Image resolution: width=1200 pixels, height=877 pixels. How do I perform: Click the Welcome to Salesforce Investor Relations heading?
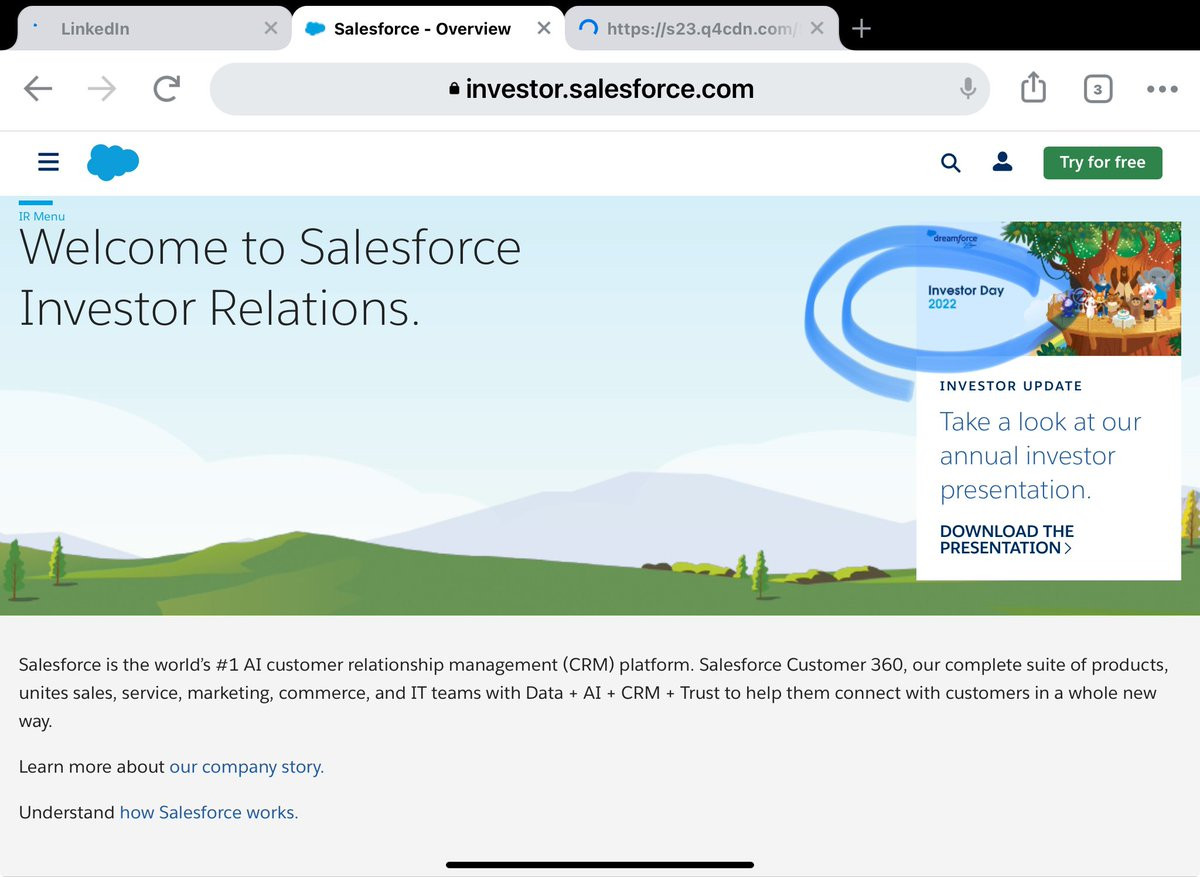pyautogui.click(x=270, y=277)
